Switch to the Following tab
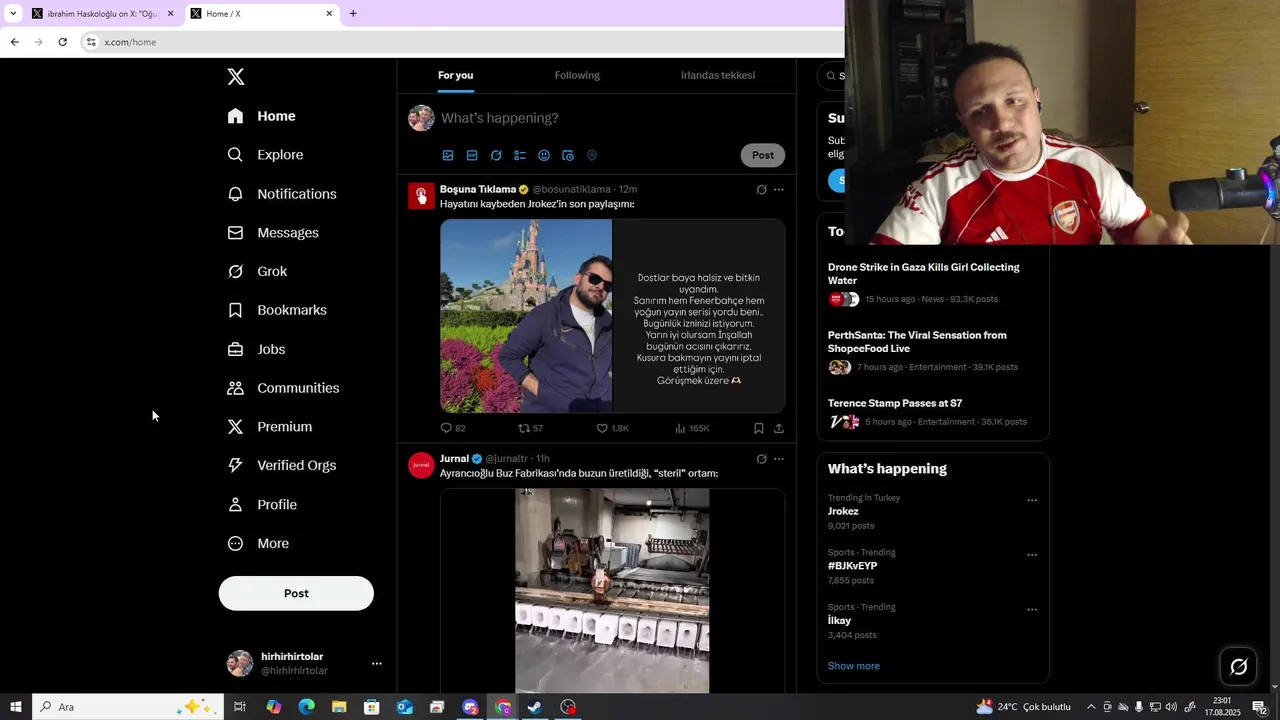 [577, 76]
